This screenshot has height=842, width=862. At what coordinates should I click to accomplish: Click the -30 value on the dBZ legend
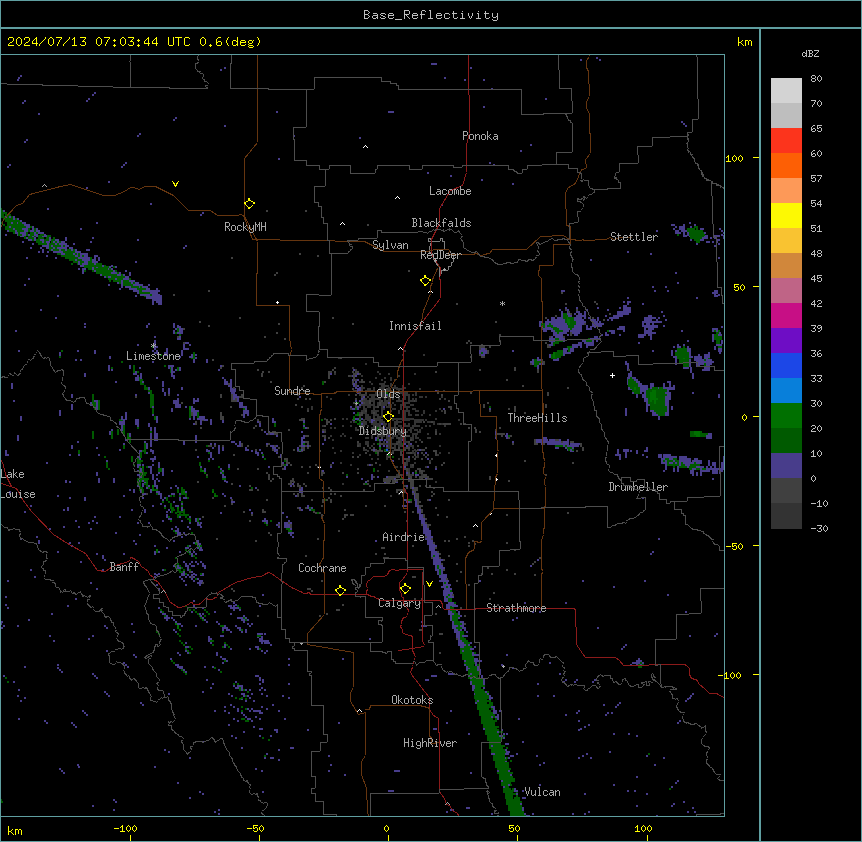819,529
